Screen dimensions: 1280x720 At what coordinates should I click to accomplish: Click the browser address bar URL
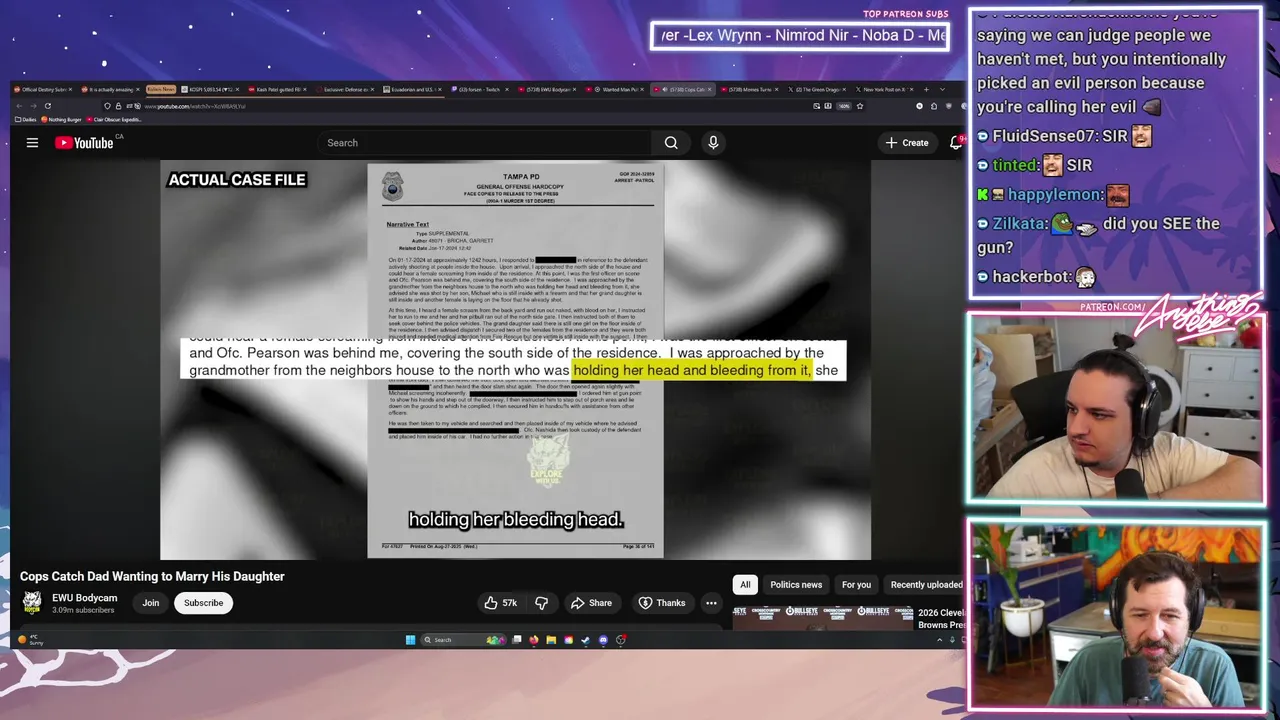[194, 106]
